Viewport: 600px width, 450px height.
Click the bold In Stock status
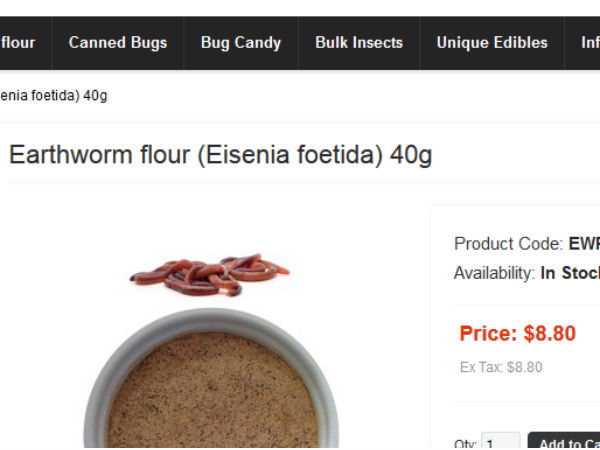click(570, 273)
